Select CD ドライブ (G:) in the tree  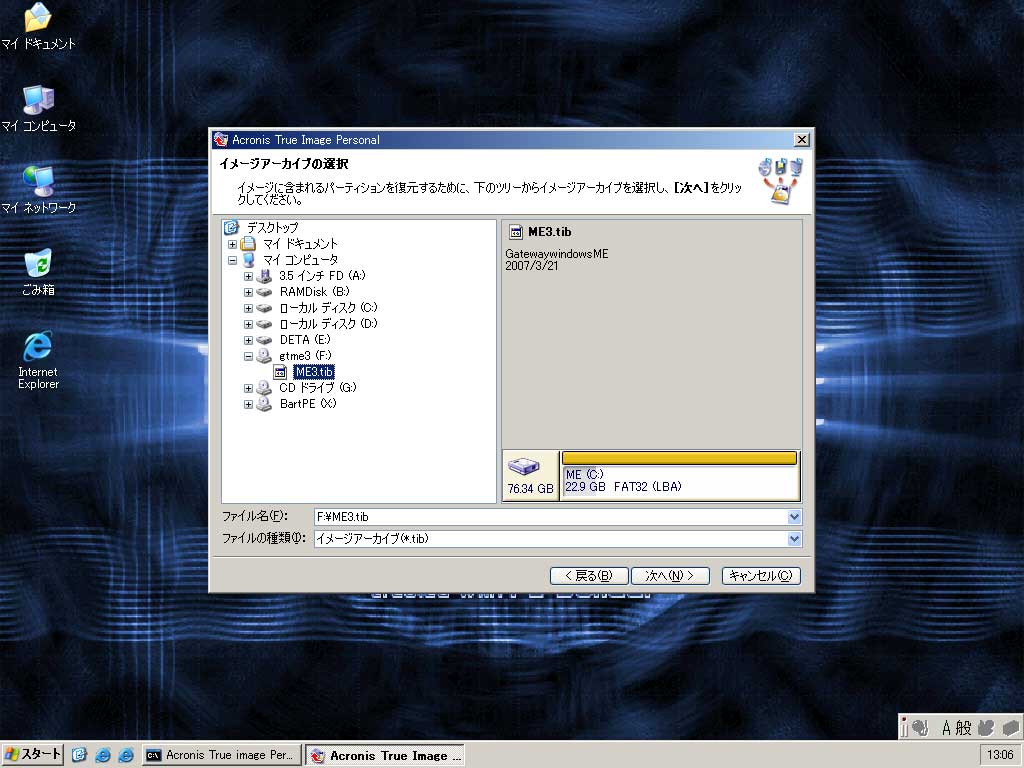(x=317, y=388)
